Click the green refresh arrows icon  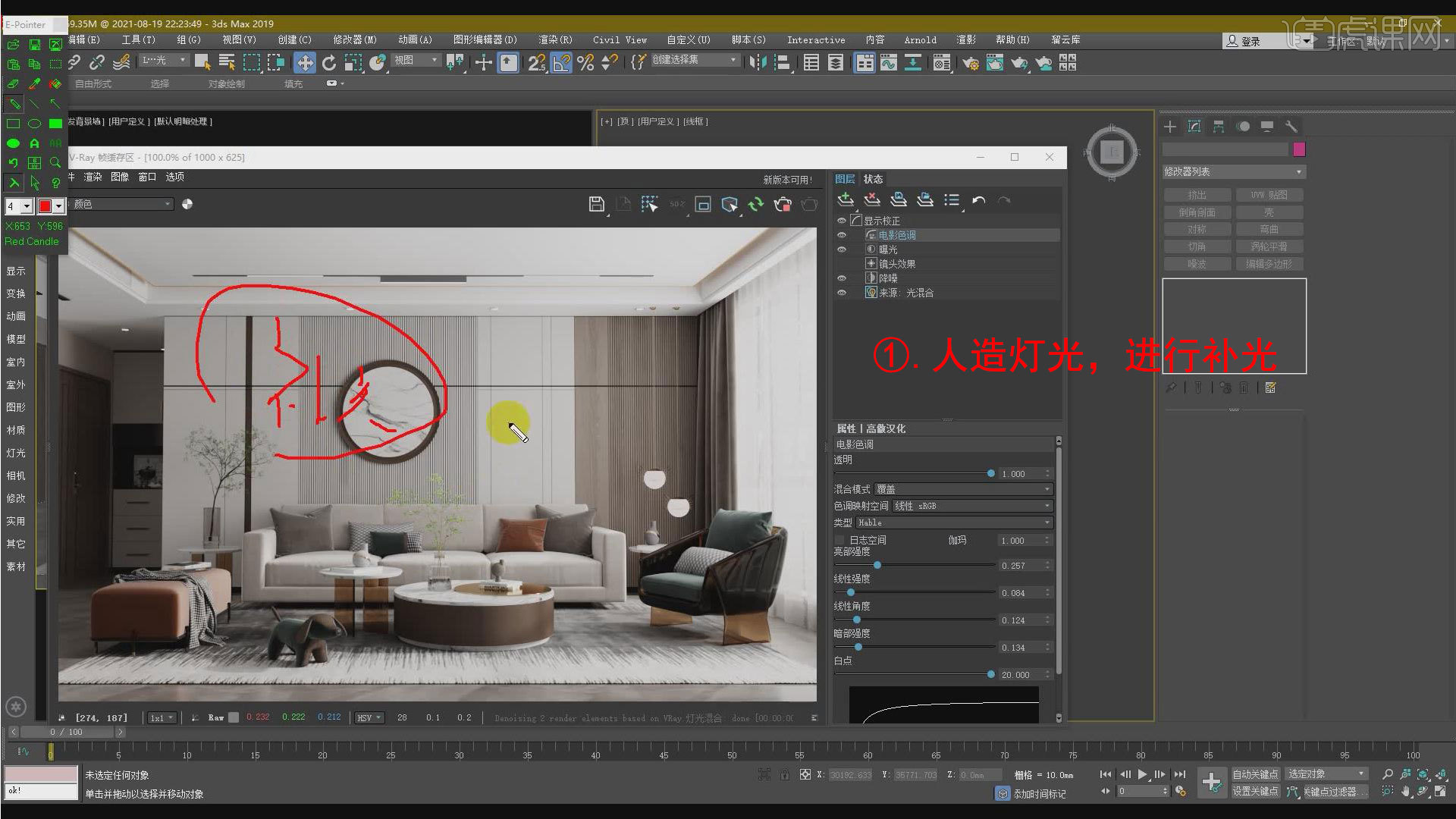756,204
